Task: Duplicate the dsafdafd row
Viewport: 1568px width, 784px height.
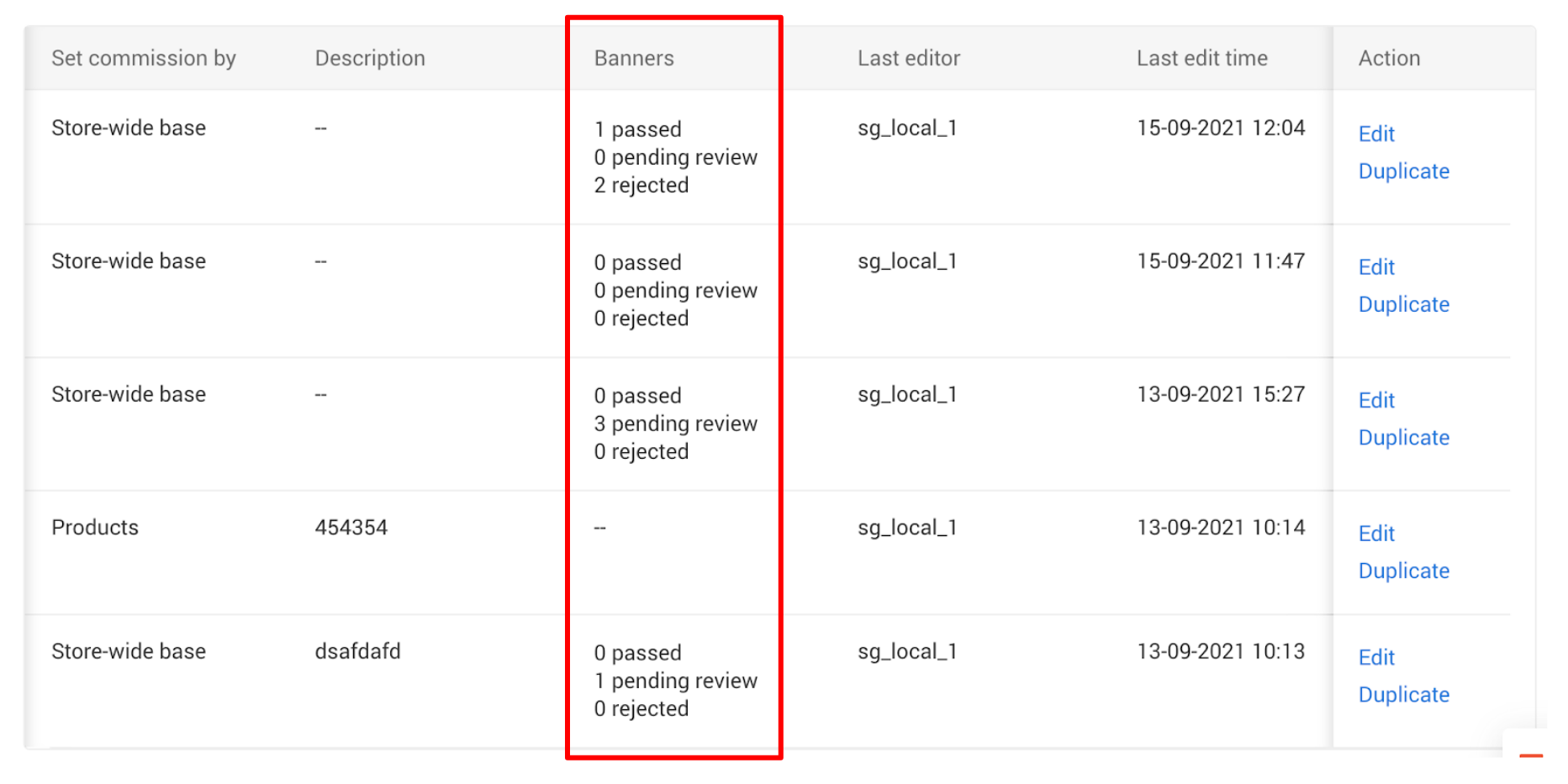Action: pyautogui.click(x=1403, y=695)
